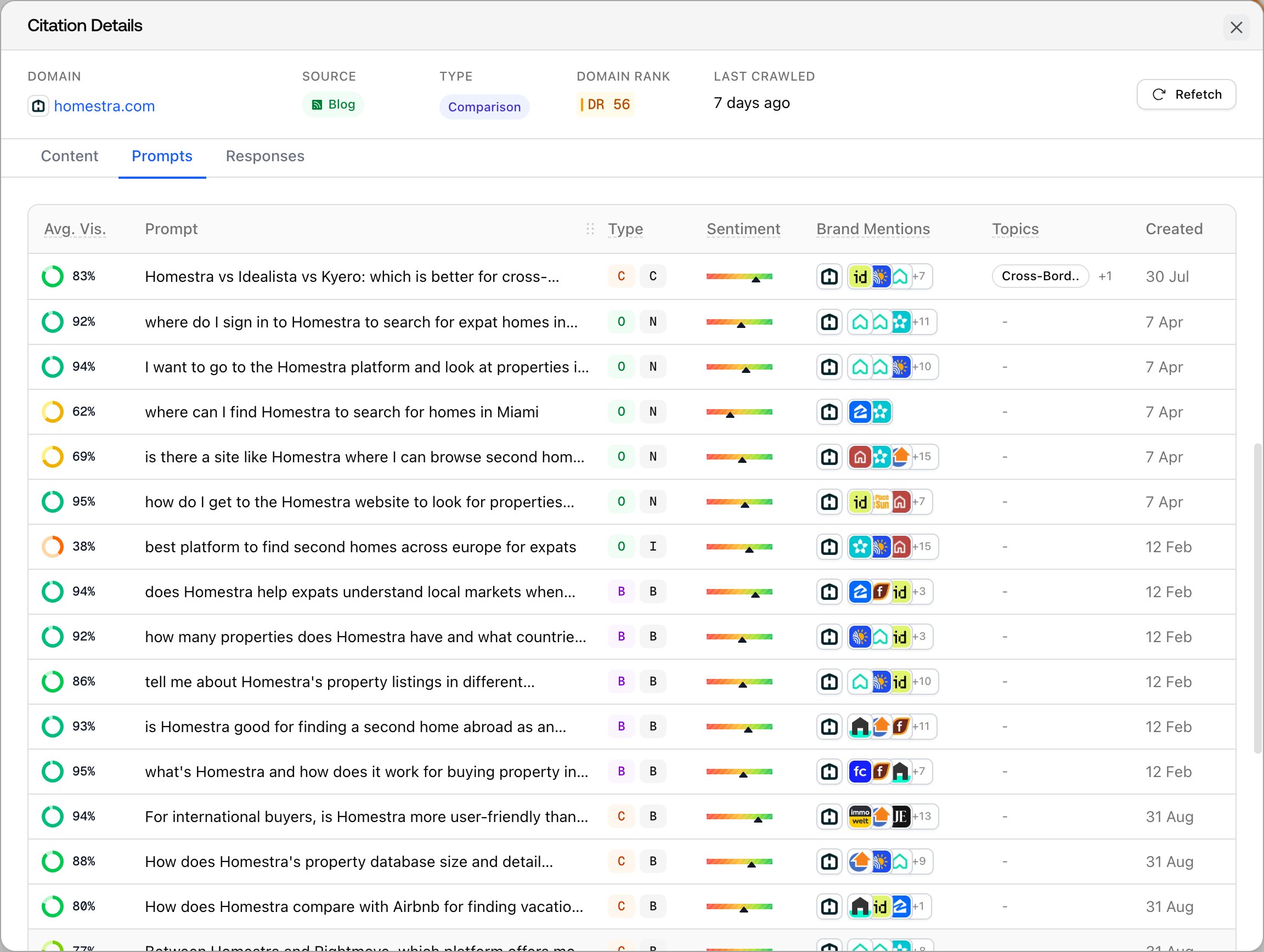Open the Responses tab
This screenshot has width=1264, height=952.
coord(264,156)
